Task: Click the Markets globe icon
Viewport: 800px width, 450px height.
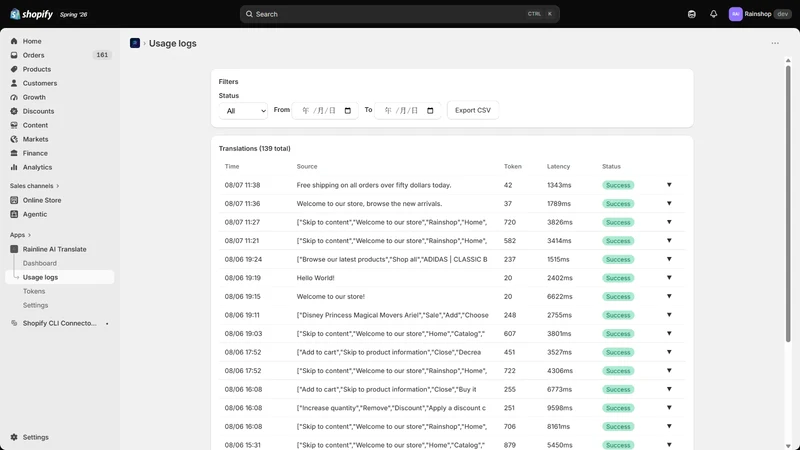Action: point(14,139)
